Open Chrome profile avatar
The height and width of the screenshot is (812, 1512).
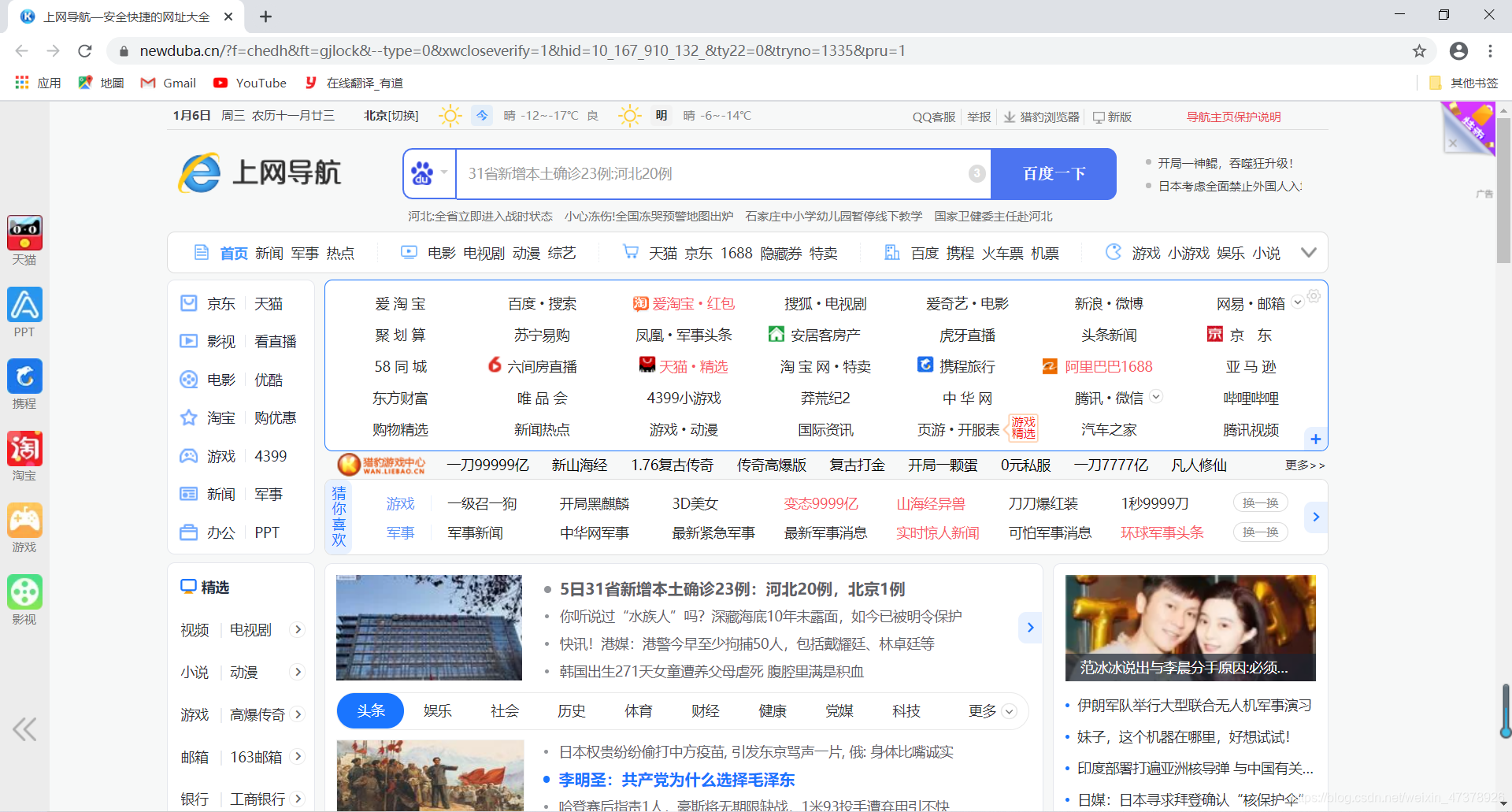coord(1458,51)
